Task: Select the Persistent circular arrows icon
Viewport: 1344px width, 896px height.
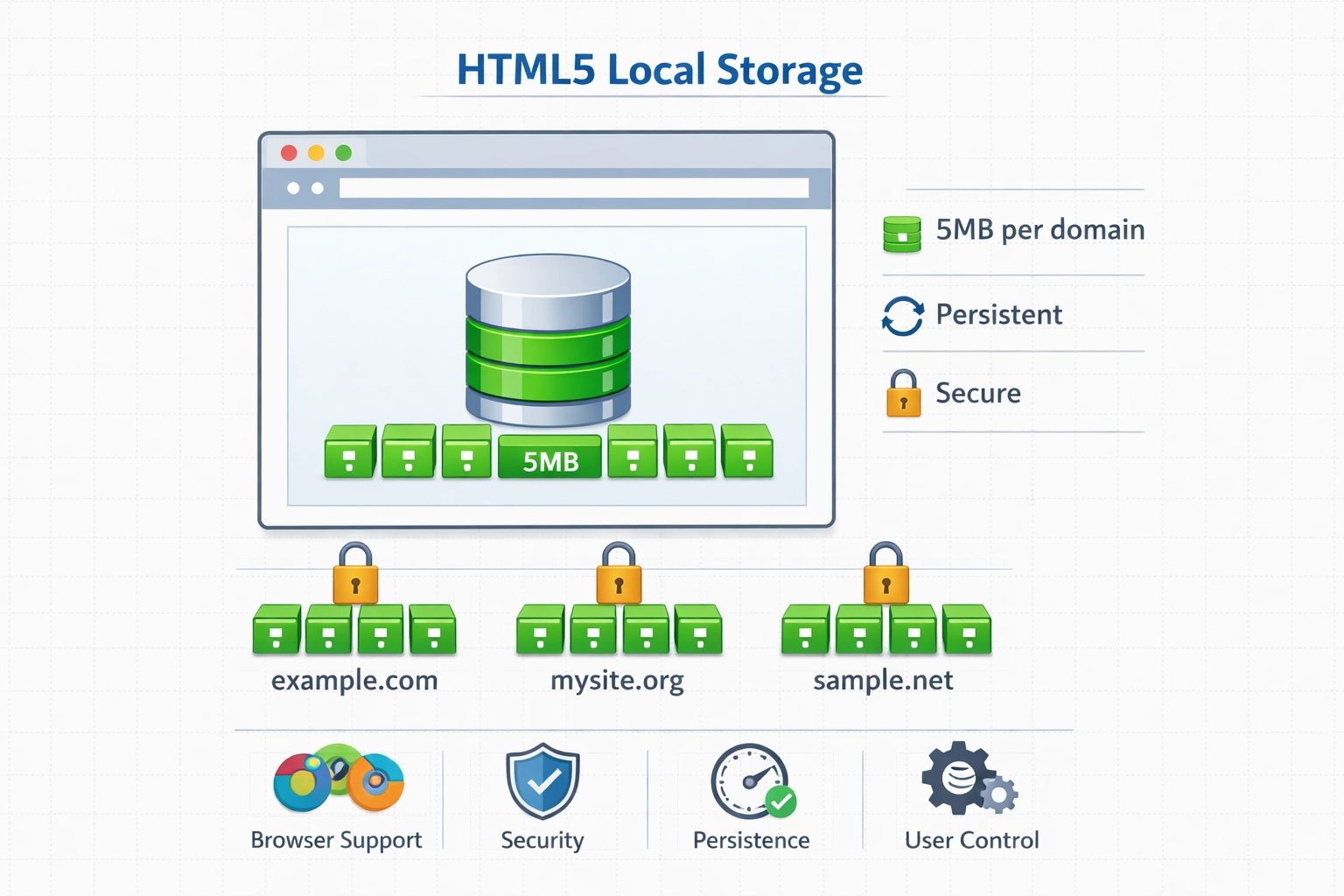Action: click(902, 314)
